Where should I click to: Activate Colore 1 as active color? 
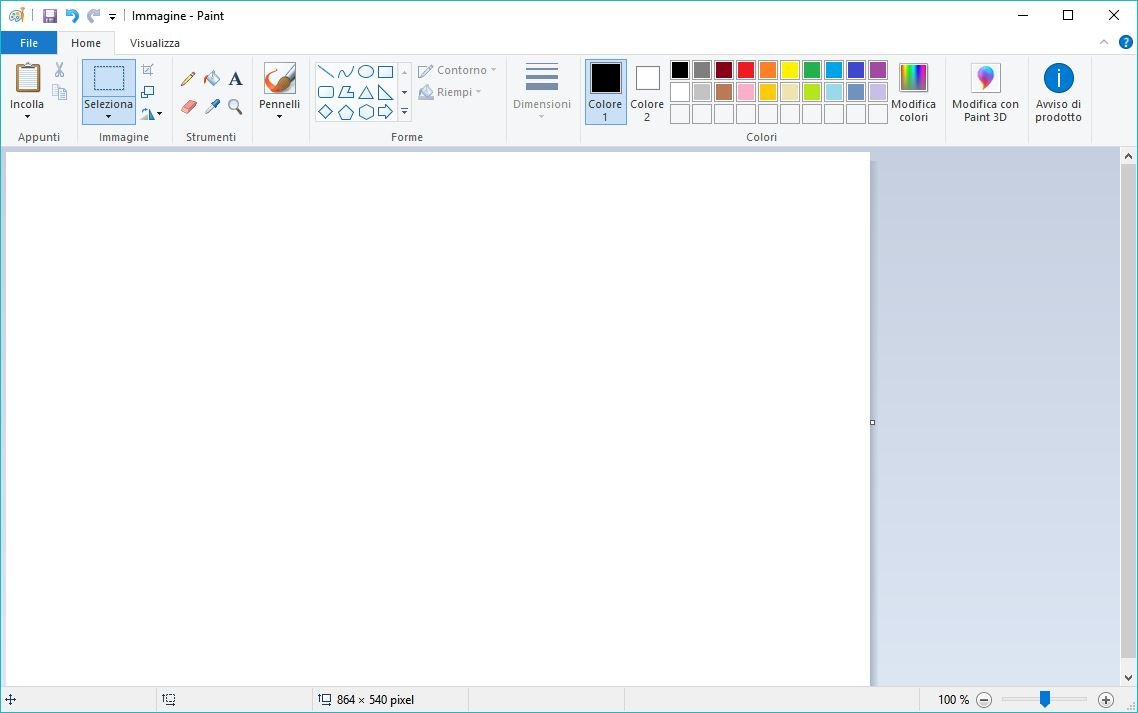[605, 91]
